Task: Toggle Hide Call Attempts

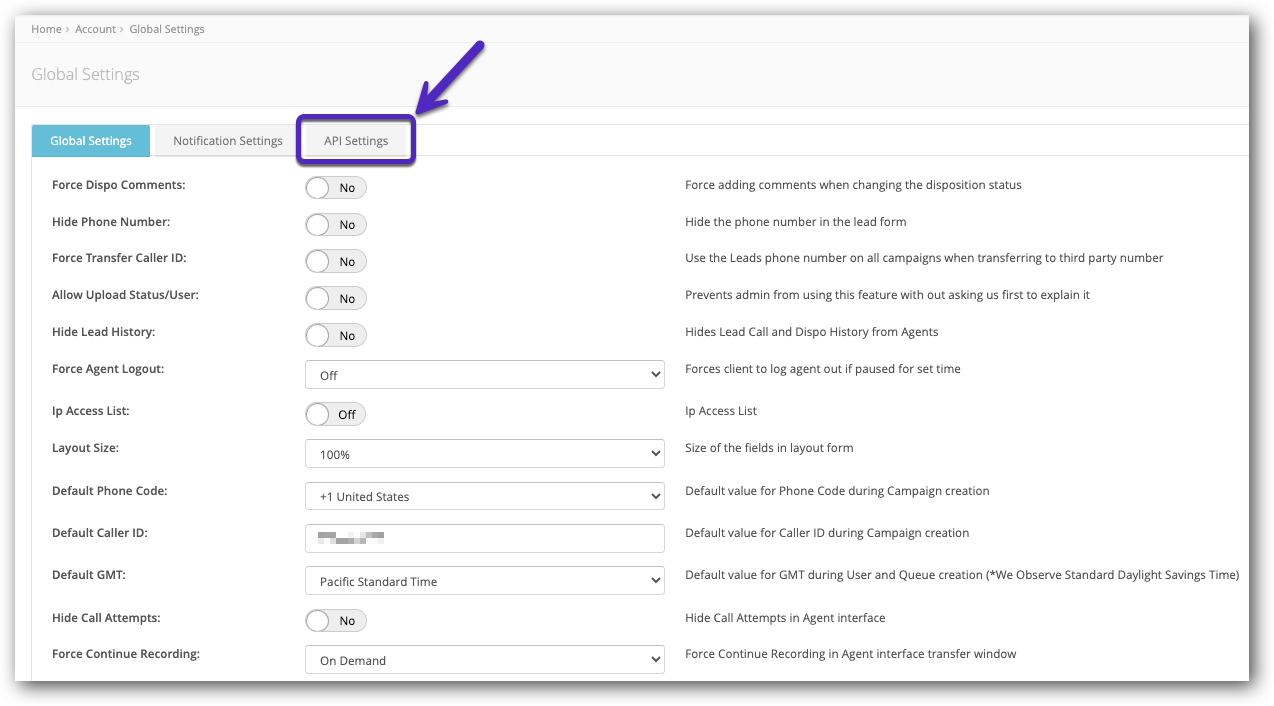Action: pyautogui.click(x=335, y=620)
